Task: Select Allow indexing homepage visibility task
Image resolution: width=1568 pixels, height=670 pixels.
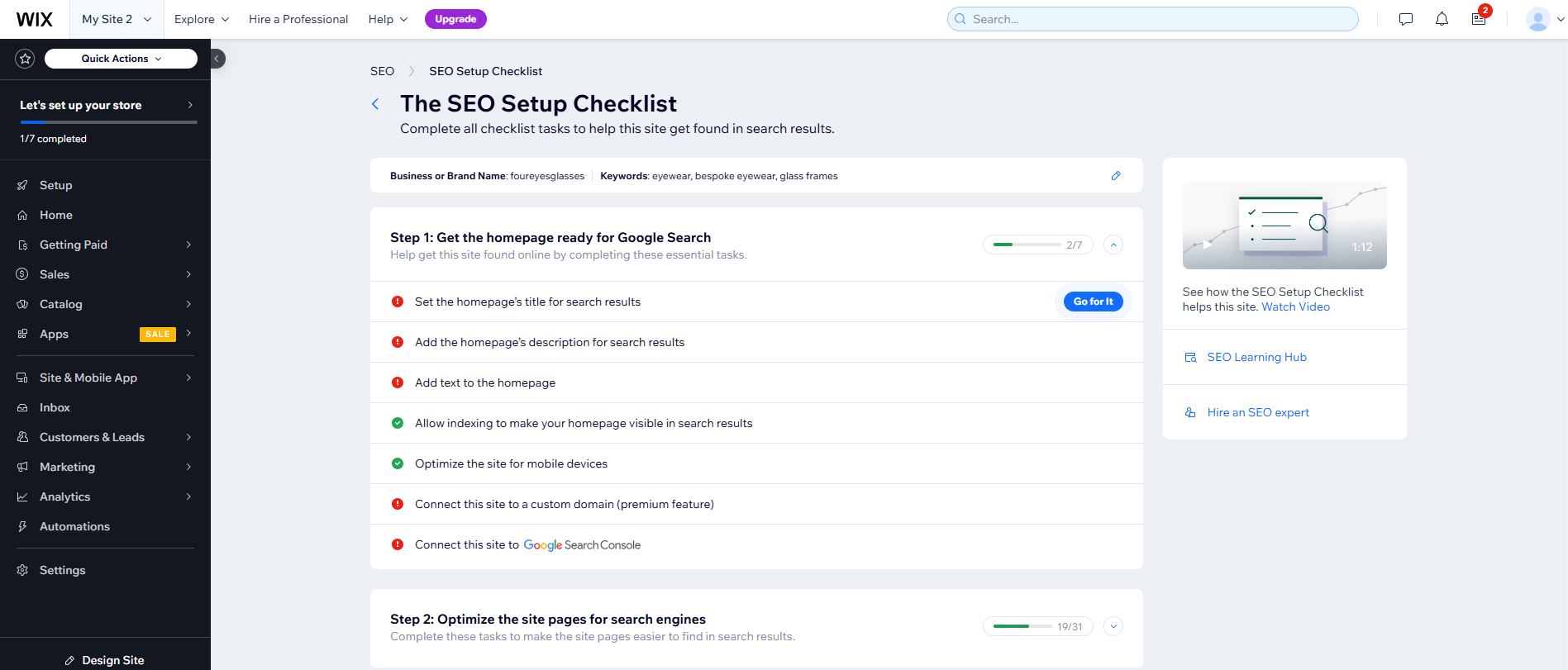Action: point(756,423)
